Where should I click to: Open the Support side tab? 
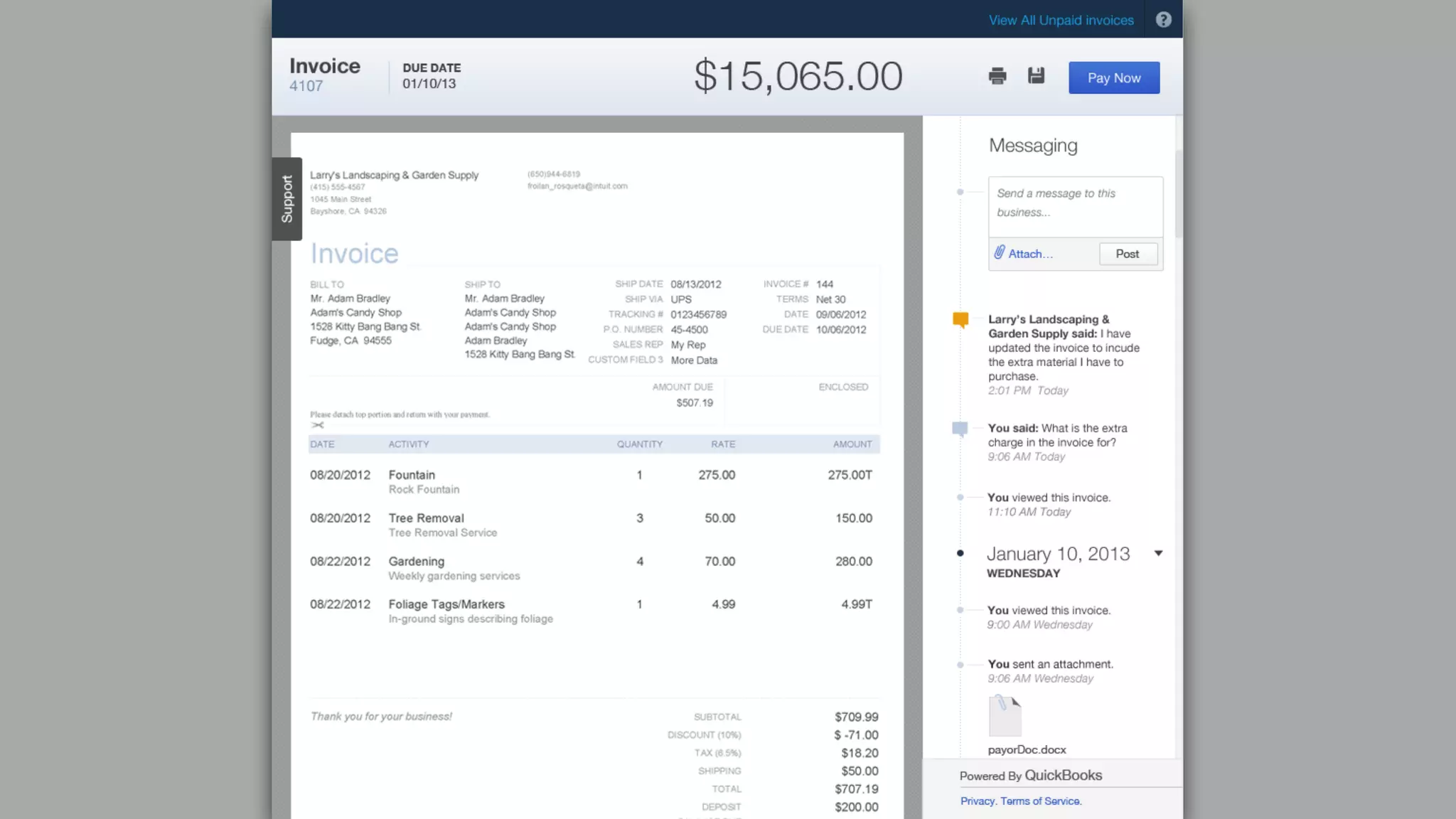(x=287, y=199)
